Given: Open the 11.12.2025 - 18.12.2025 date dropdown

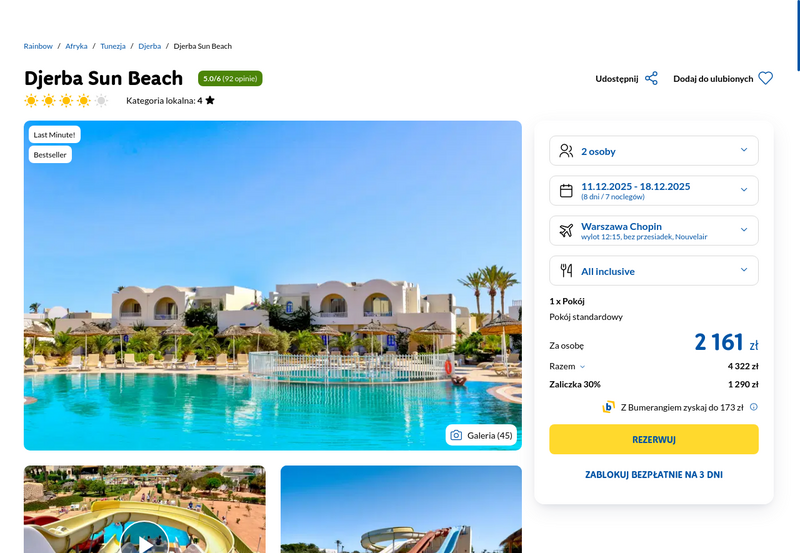Looking at the screenshot, I should tap(654, 191).
